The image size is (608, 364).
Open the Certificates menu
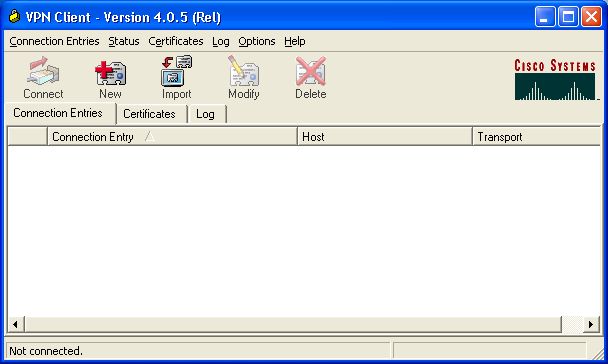tap(176, 41)
